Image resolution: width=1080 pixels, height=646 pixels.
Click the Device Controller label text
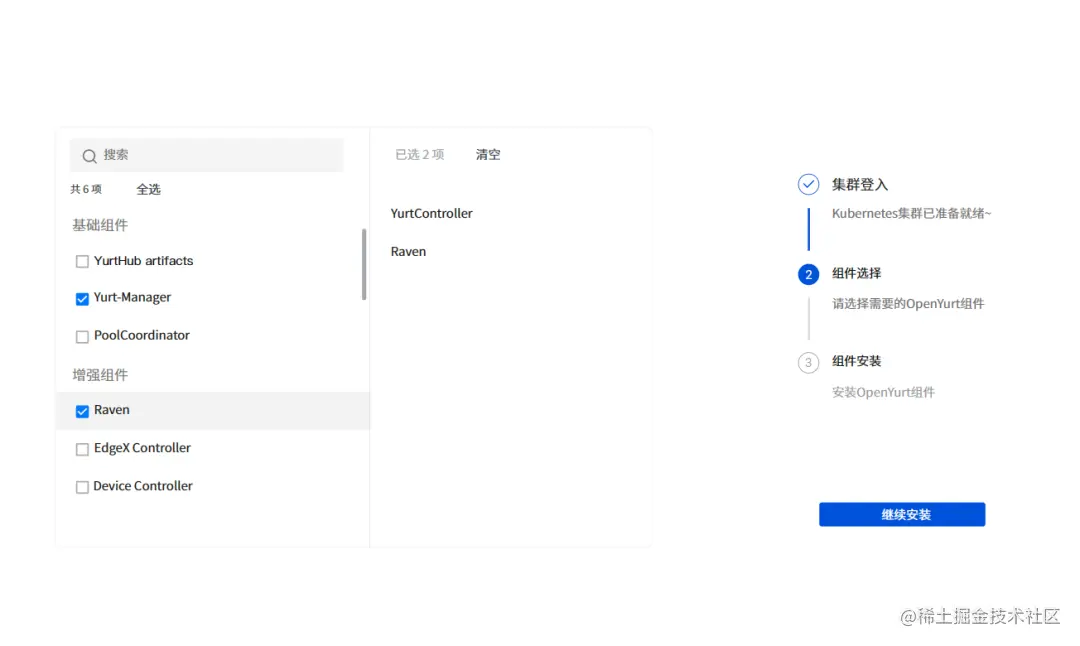pyautogui.click(x=143, y=486)
